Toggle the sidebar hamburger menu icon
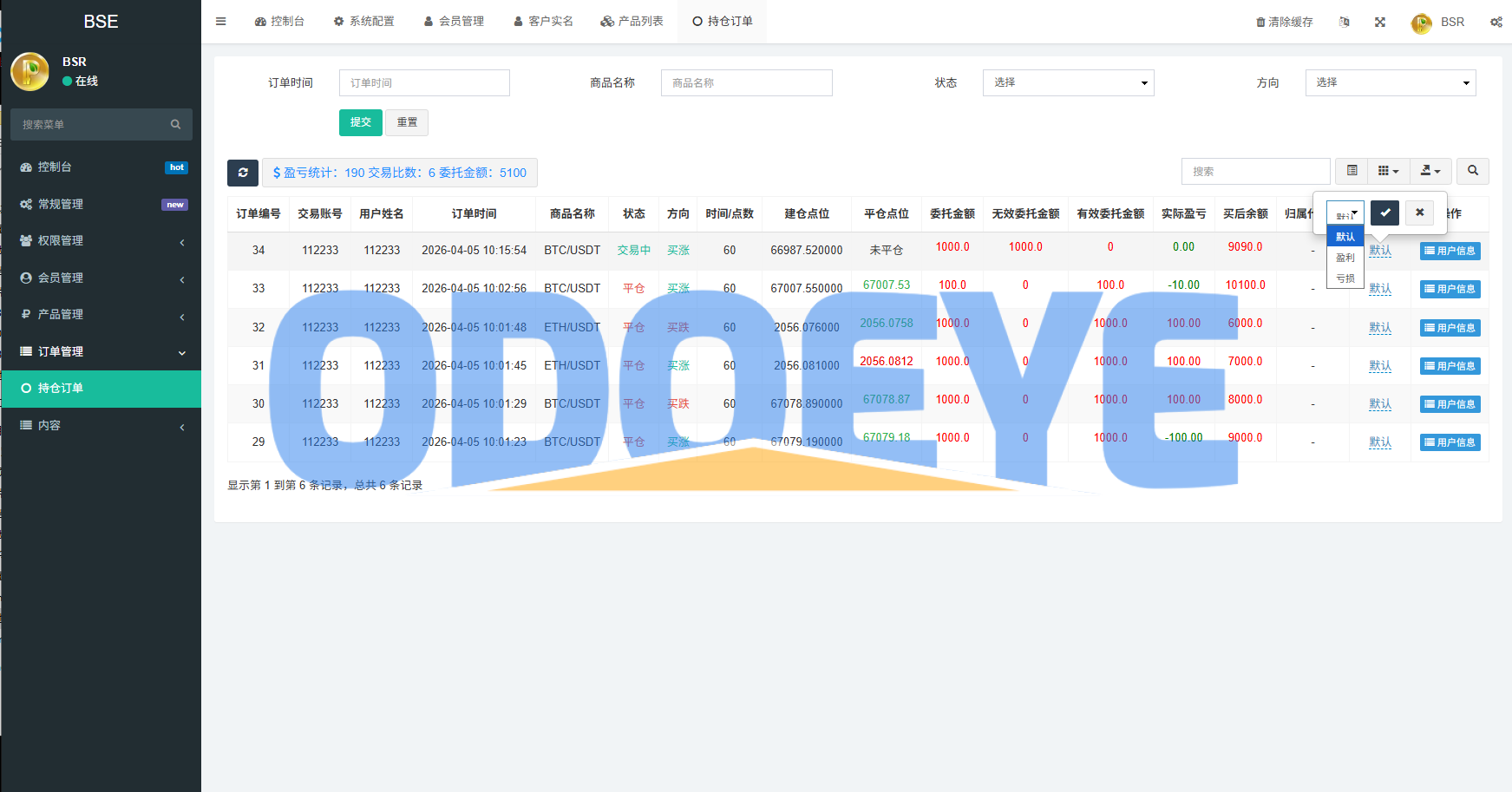1512x792 pixels. [220, 22]
